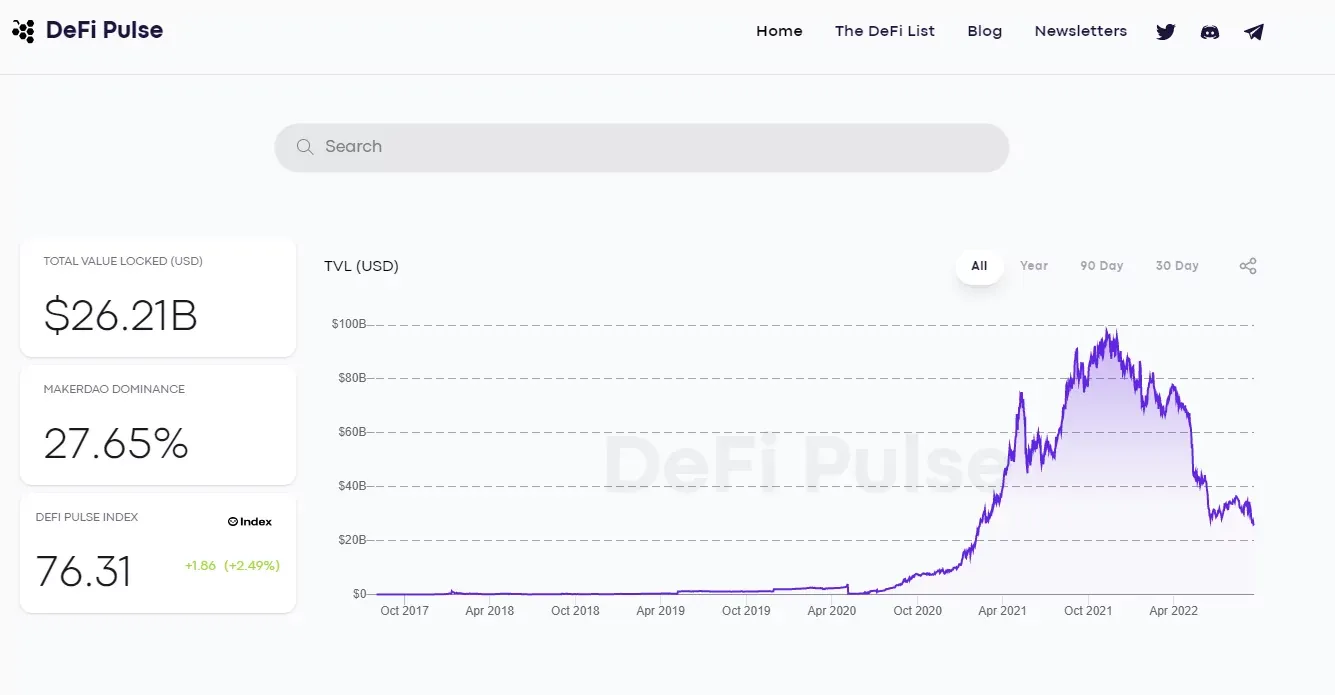Click the $20B axis label
Screen dimensions: 1335x695
tap(351, 540)
